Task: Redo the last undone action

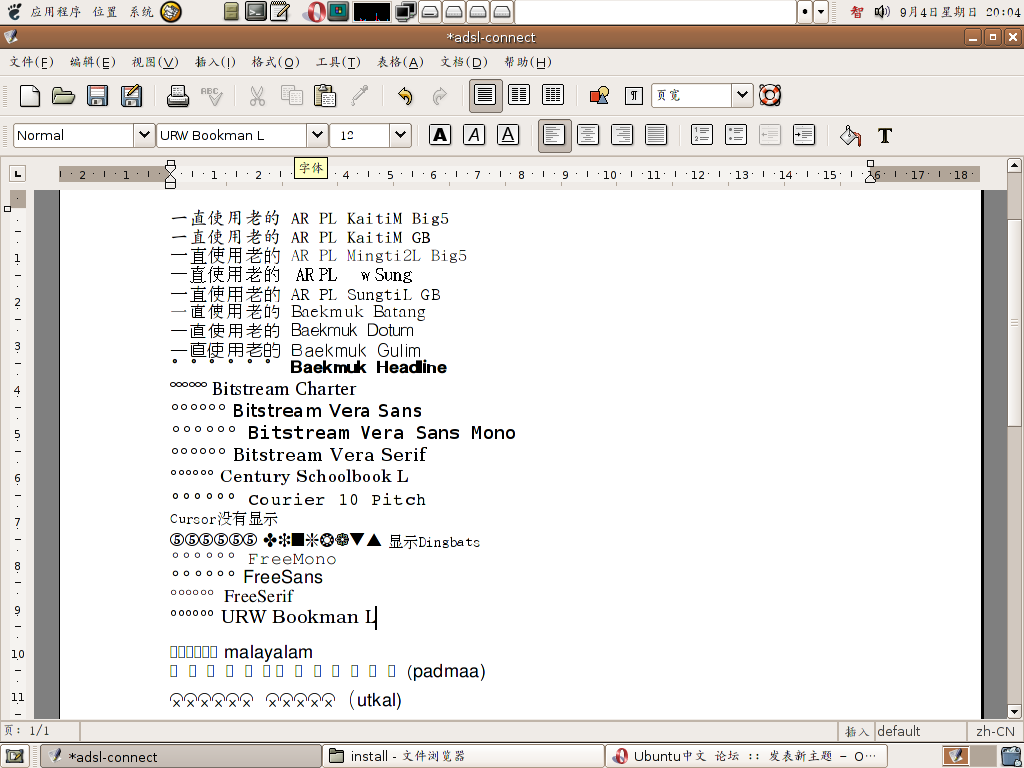Action: (x=440, y=95)
